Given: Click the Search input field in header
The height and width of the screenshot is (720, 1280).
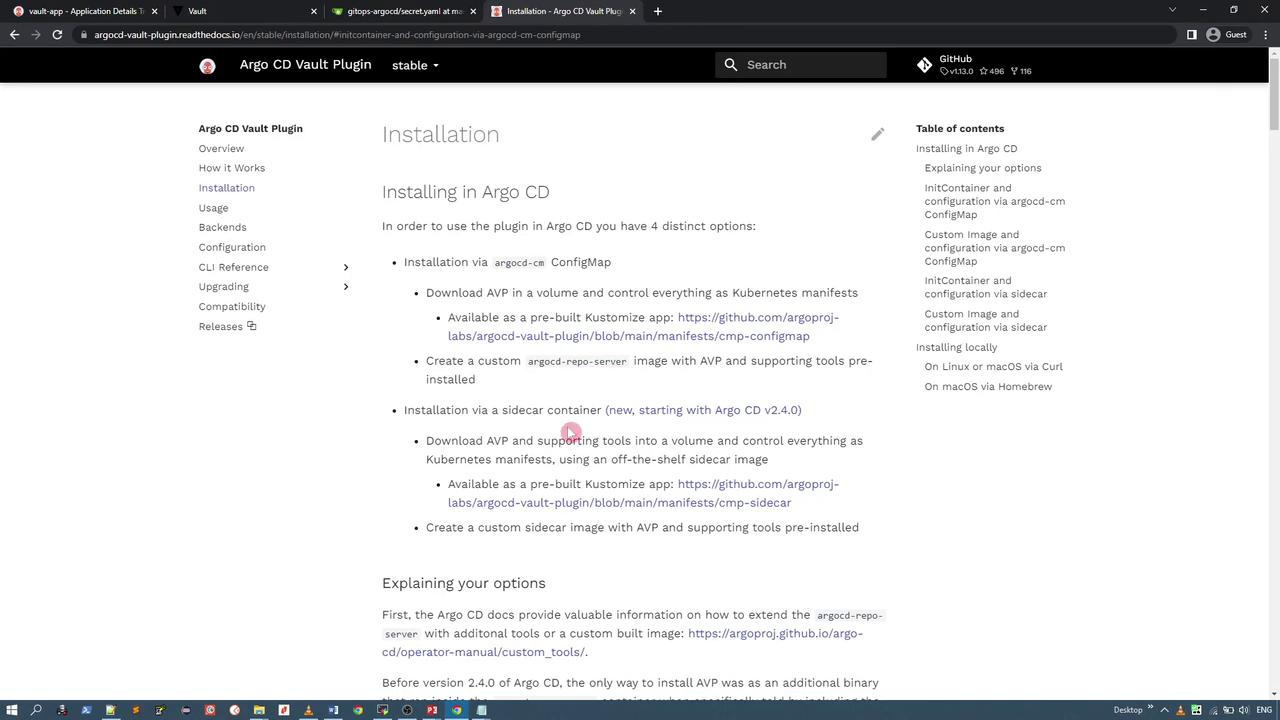Looking at the screenshot, I should tap(800, 65).
